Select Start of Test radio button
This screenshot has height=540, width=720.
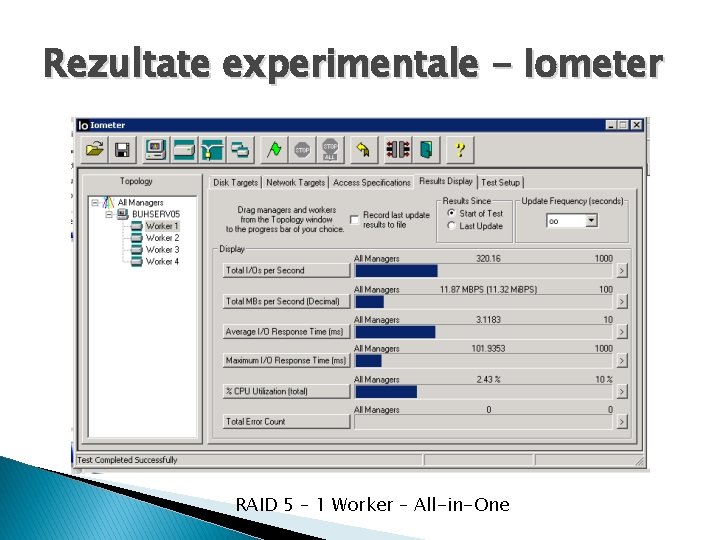coord(451,213)
